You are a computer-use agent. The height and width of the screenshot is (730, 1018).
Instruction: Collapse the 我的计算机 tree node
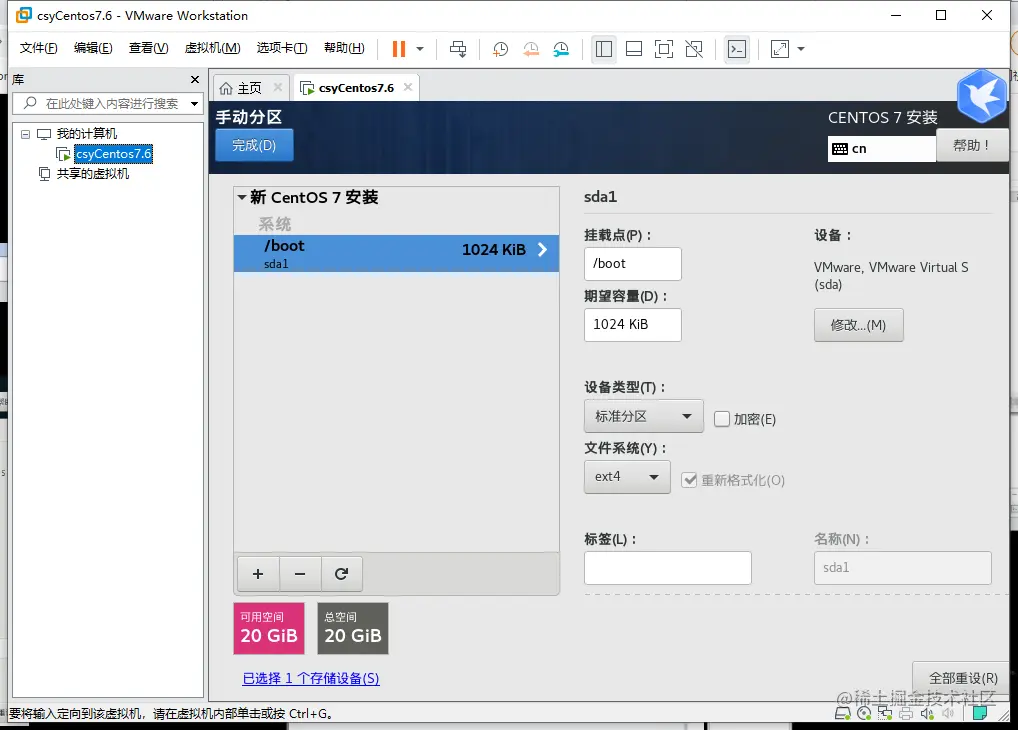(x=25, y=134)
